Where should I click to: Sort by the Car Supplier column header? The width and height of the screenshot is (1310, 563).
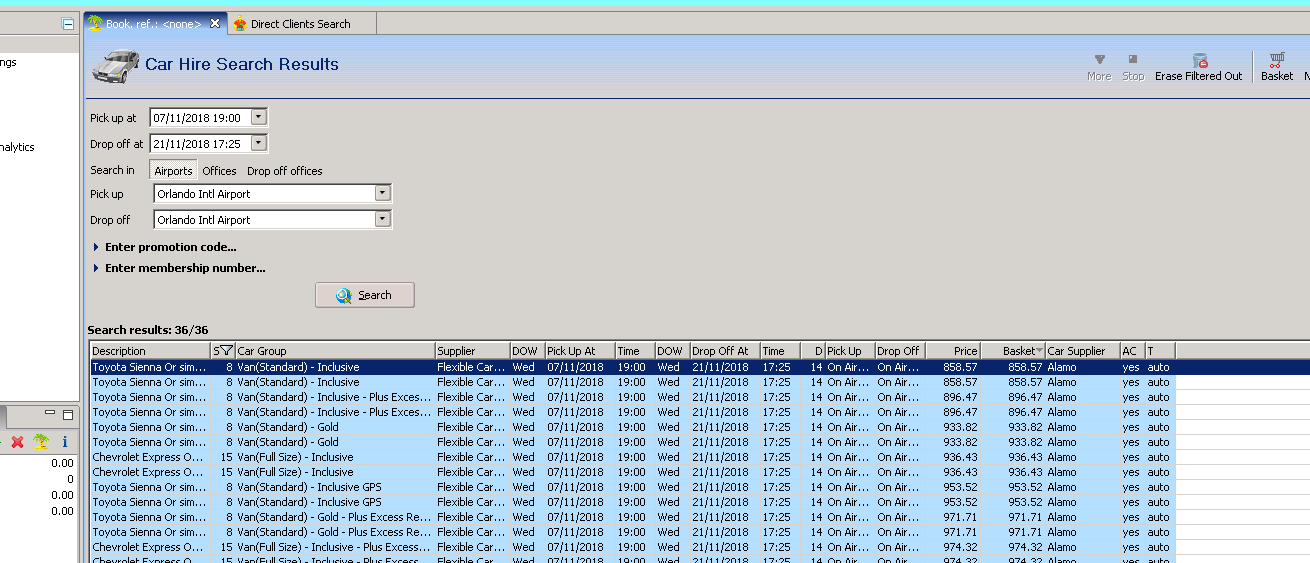(1082, 351)
